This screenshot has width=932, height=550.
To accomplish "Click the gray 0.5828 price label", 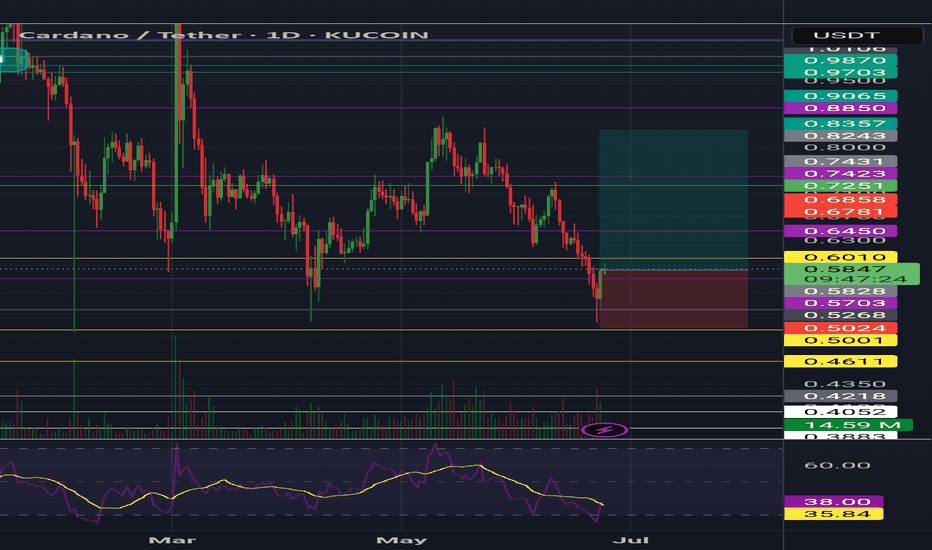I will tap(840, 291).
